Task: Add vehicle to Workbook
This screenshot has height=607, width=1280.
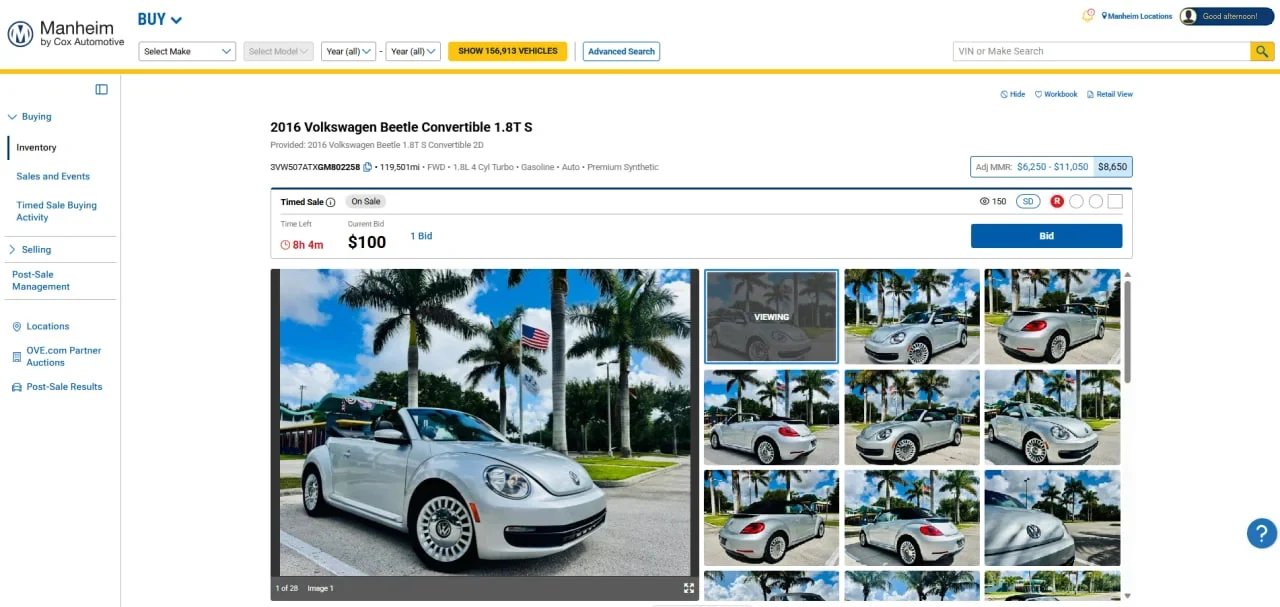Action: coord(1056,94)
